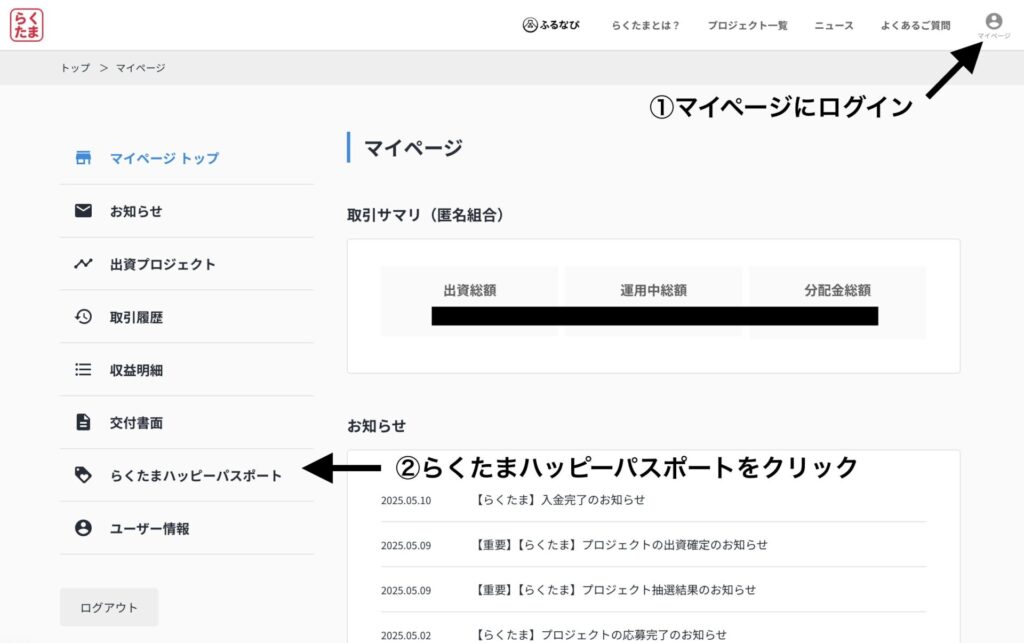Go to プロジェクト一覧 in the header
The image size is (1024, 643).
(748, 25)
